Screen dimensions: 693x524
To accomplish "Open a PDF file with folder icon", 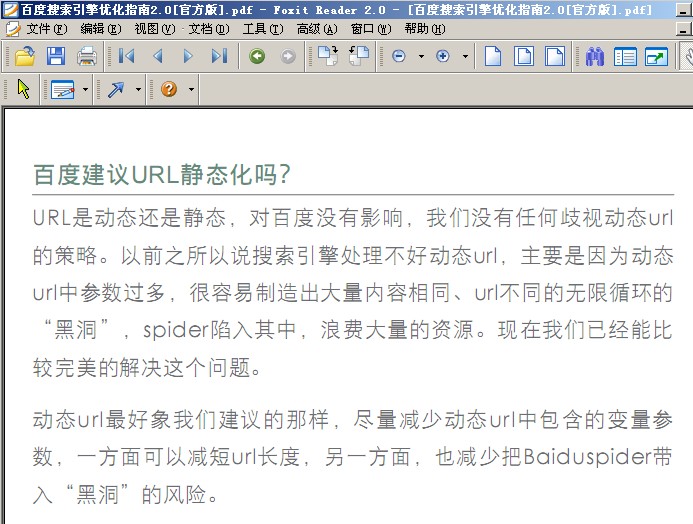I will (x=25, y=56).
